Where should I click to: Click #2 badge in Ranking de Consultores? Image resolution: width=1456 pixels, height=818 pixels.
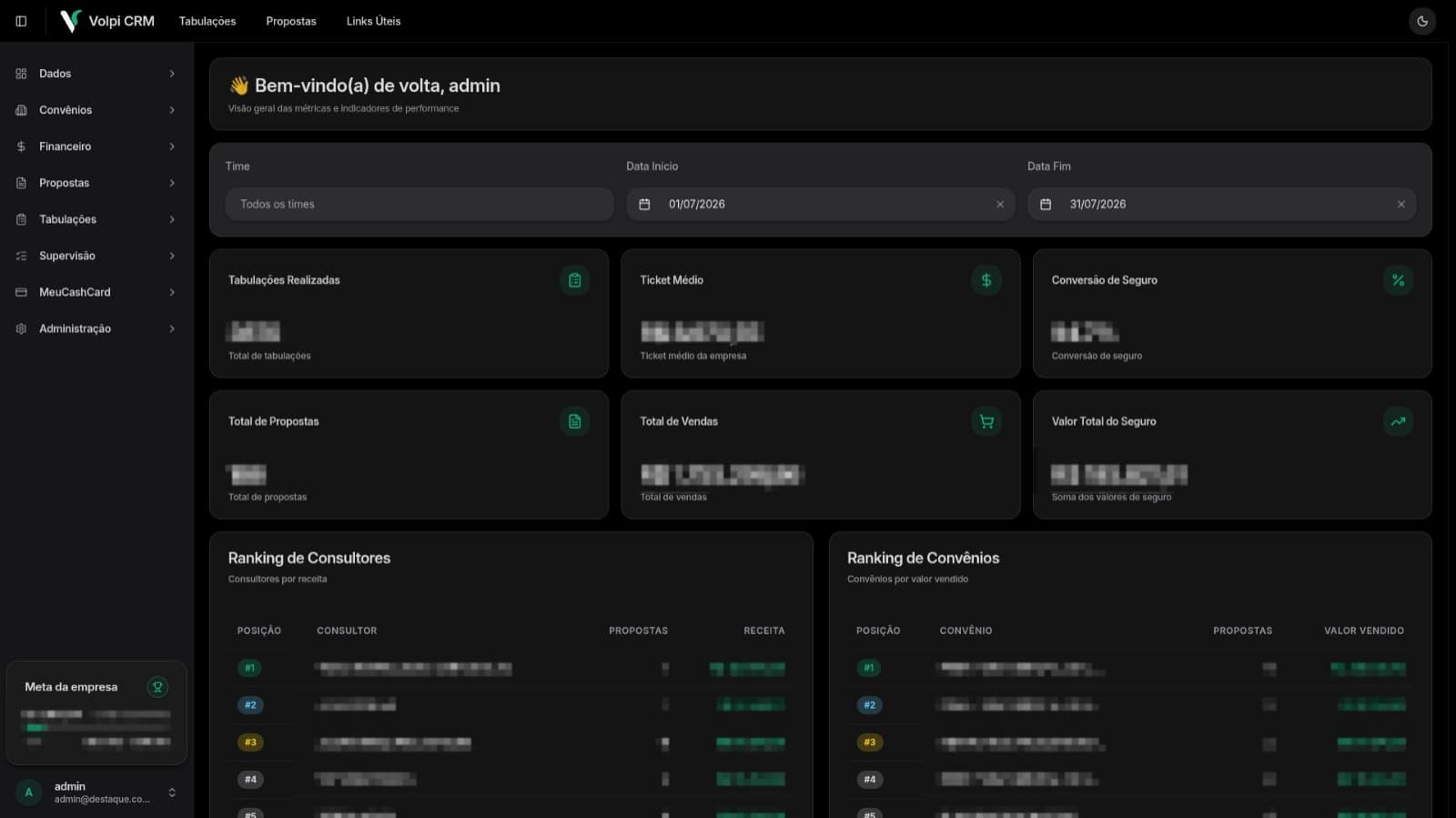coord(250,705)
